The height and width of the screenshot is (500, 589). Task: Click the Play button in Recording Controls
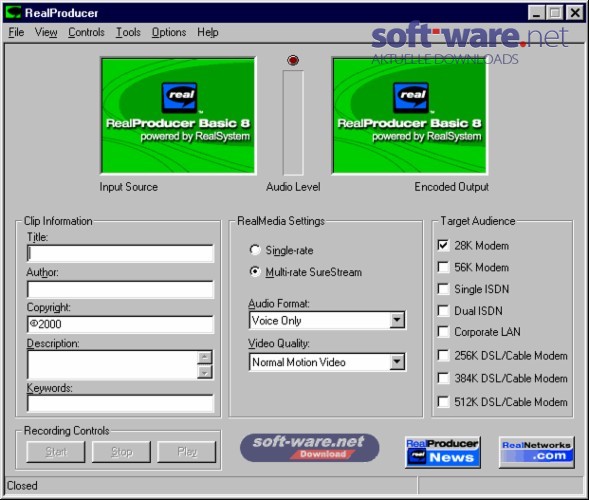coord(187,452)
